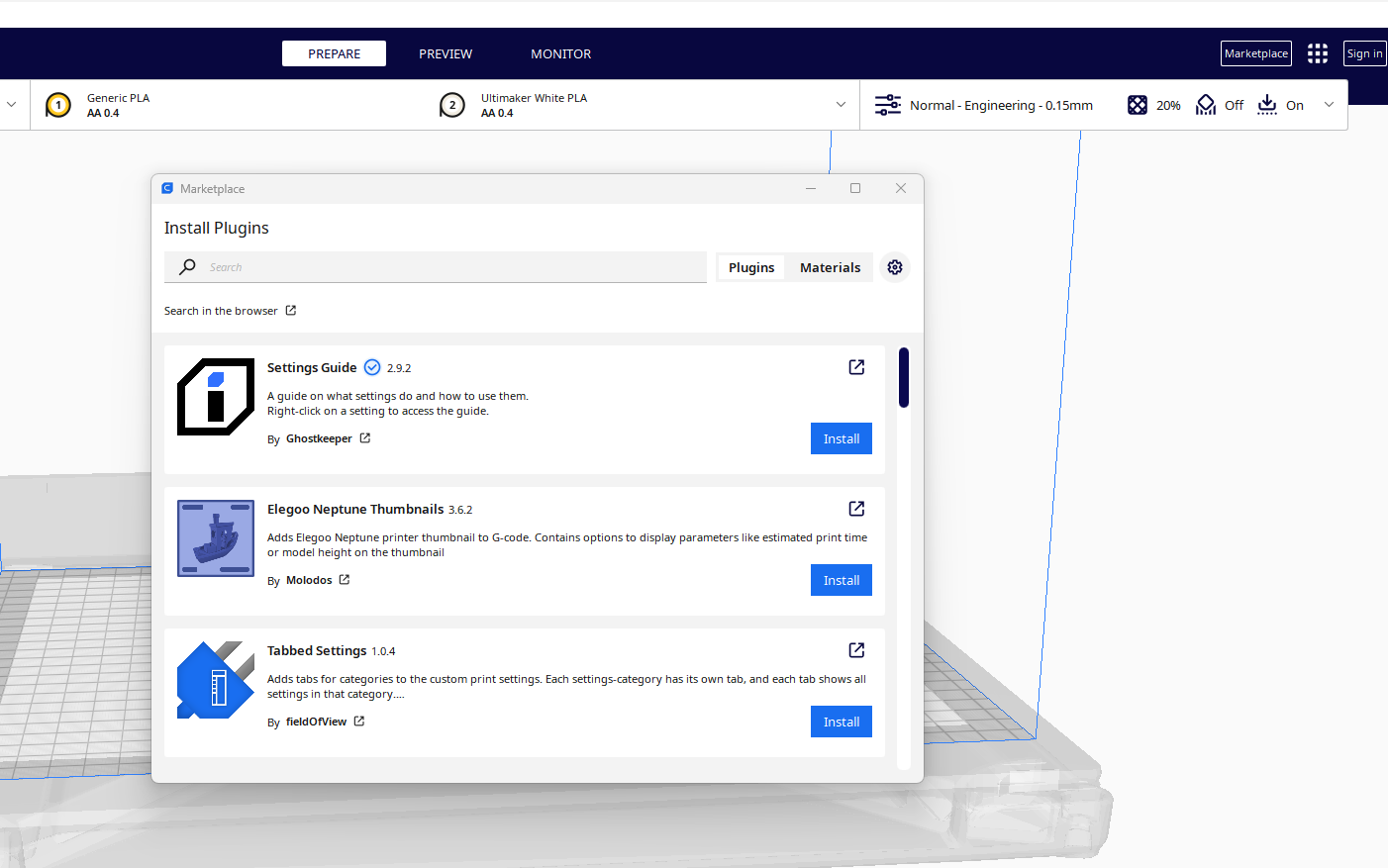Image resolution: width=1388 pixels, height=868 pixels.
Task: Open the application switcher grid icon
Action: (x=1317, y=53)
